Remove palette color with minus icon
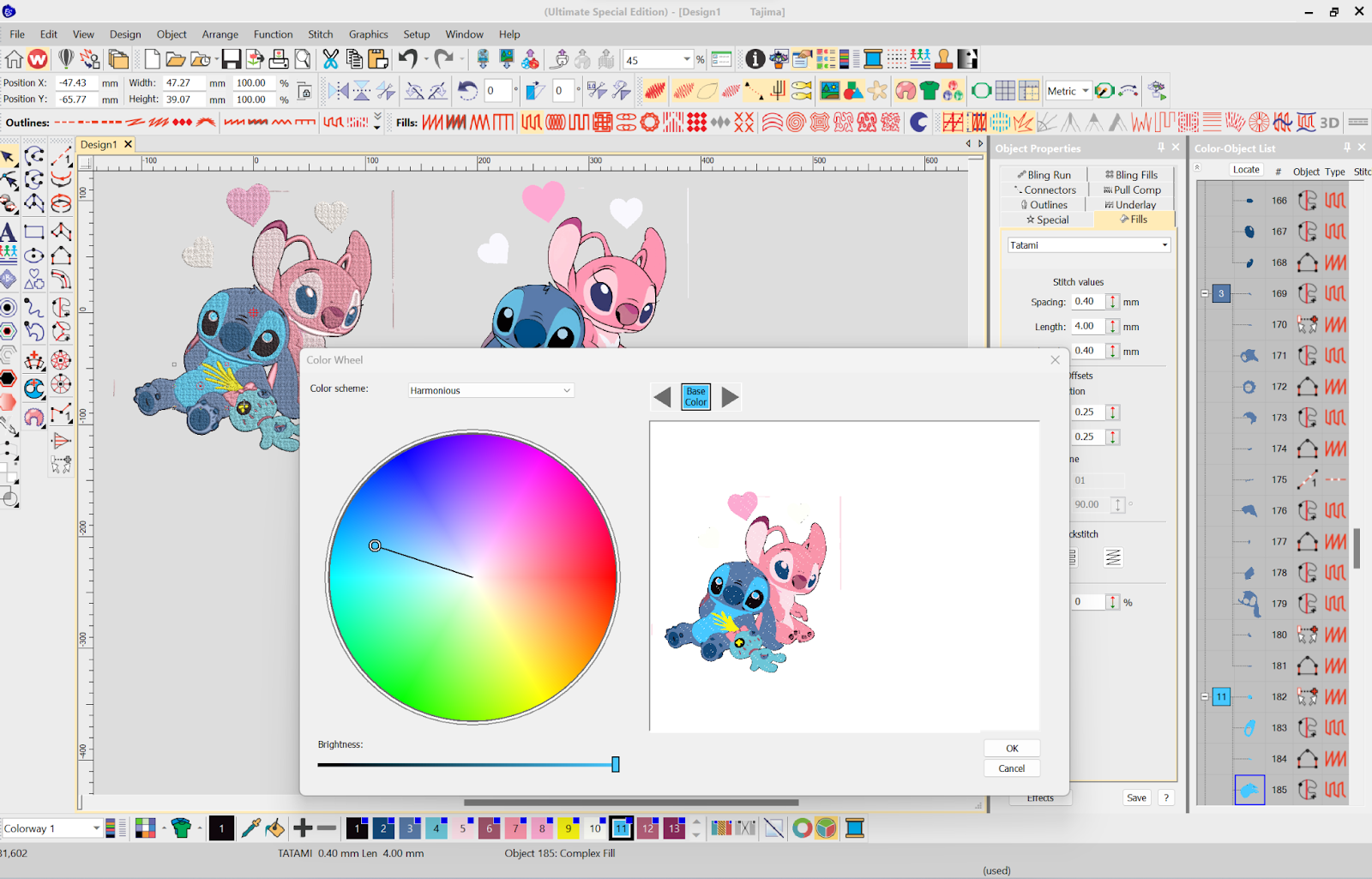 [x=327, y=828]
